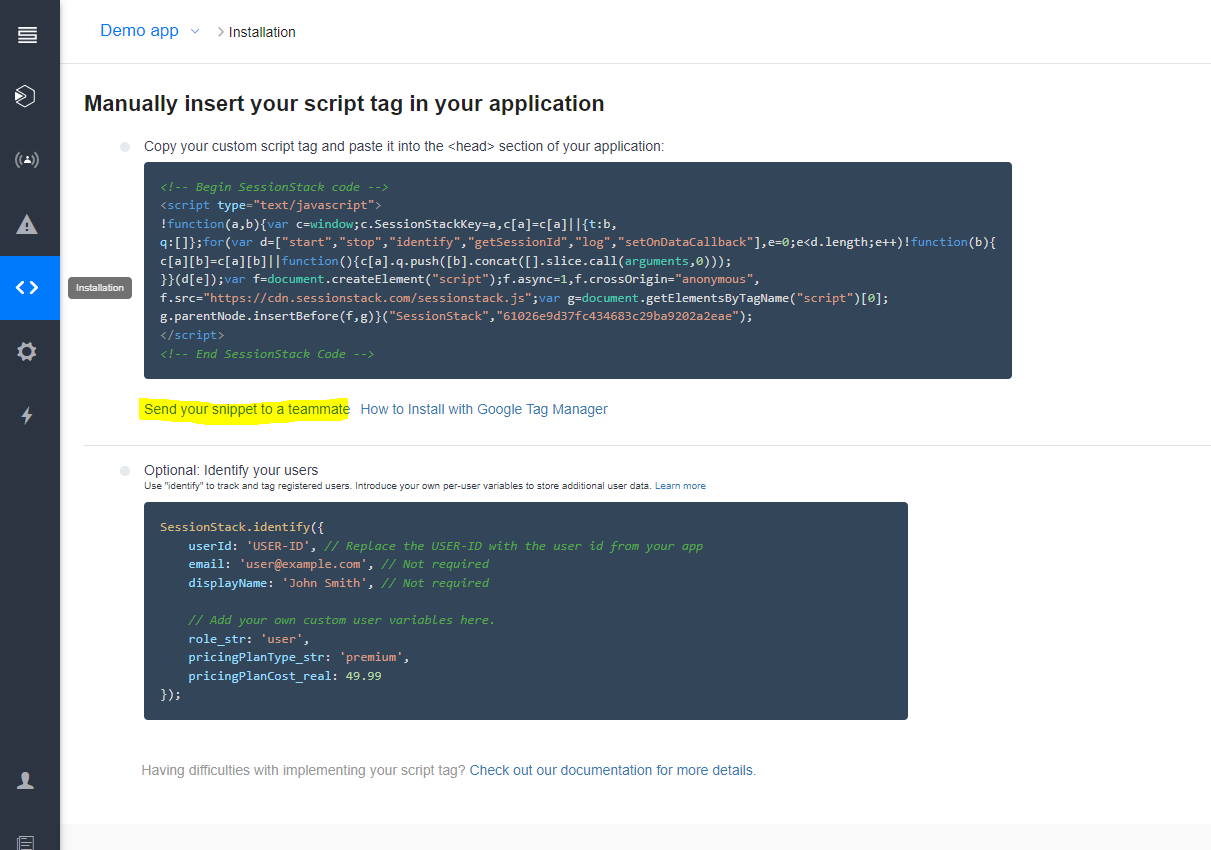
Task: Open the hamburger menu icon in the sidebar
Action: click(27, 36)
